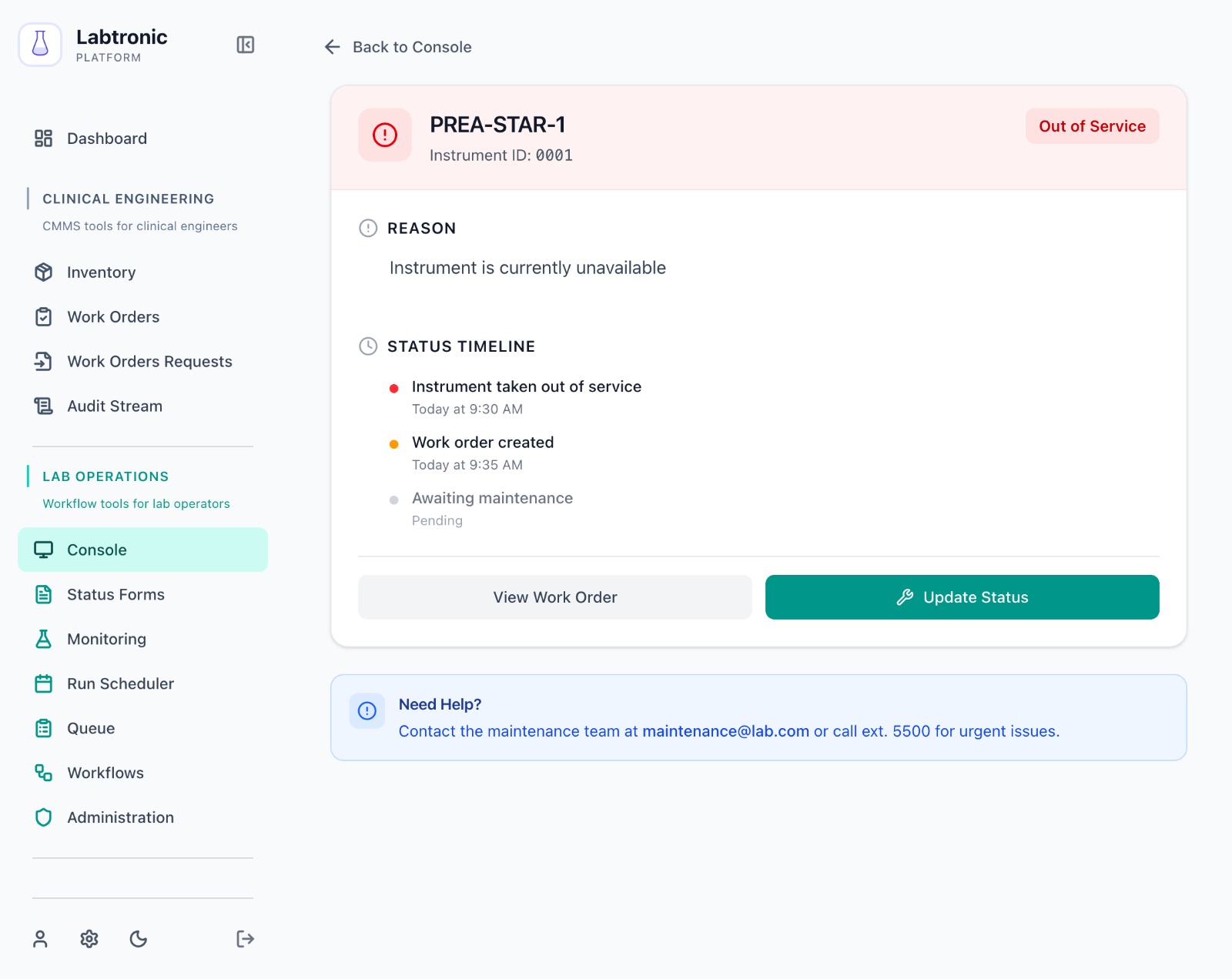
Task: Click the back arrow icon
Action: click(x=333, y=47)
